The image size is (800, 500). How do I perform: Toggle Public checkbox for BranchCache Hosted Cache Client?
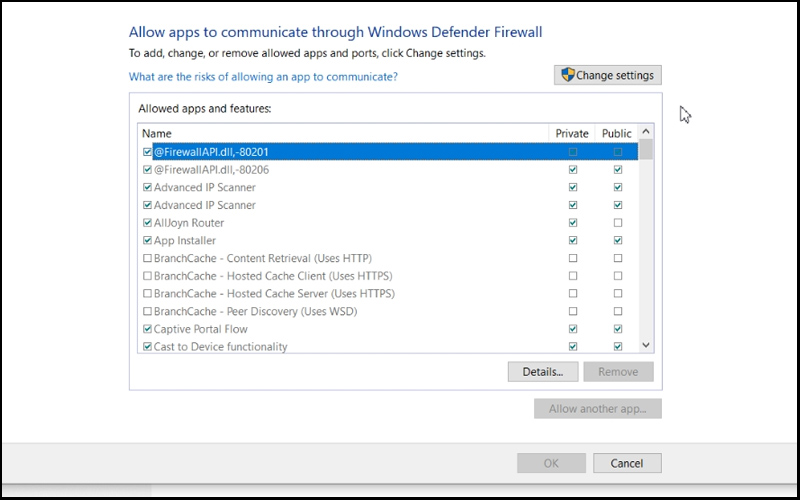pos(618,276)
